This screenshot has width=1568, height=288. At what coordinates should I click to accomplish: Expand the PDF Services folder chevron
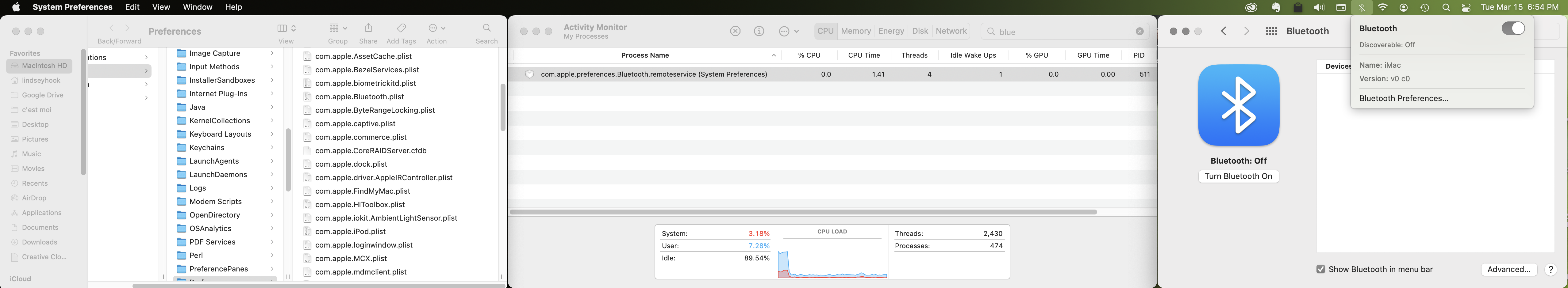pos(272,242)
